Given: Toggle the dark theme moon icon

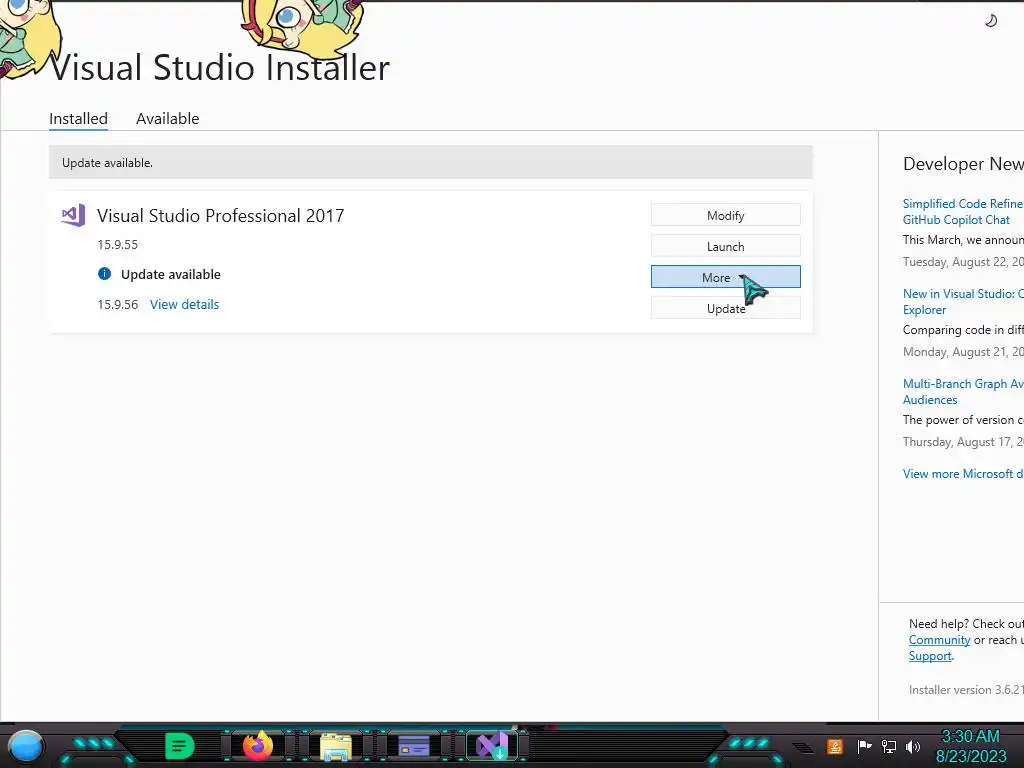Looking at the screenshot, I should pos(991,21).
